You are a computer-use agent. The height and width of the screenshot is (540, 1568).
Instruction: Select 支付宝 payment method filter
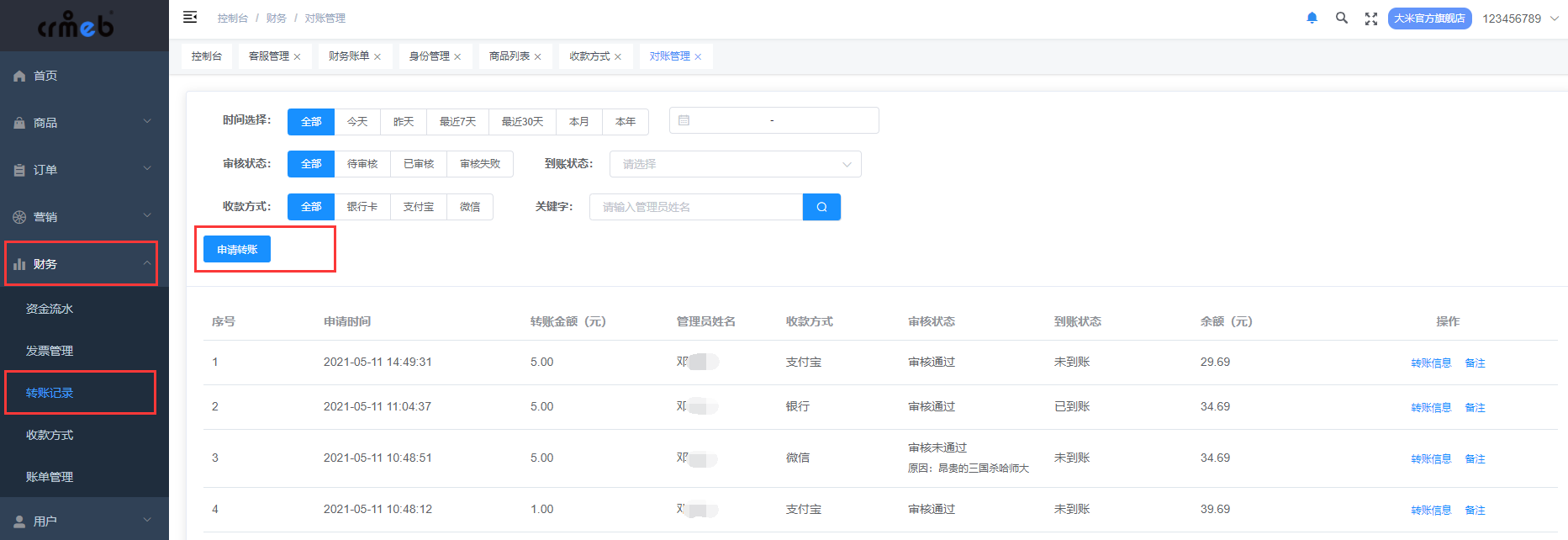[x=419, y=207]
